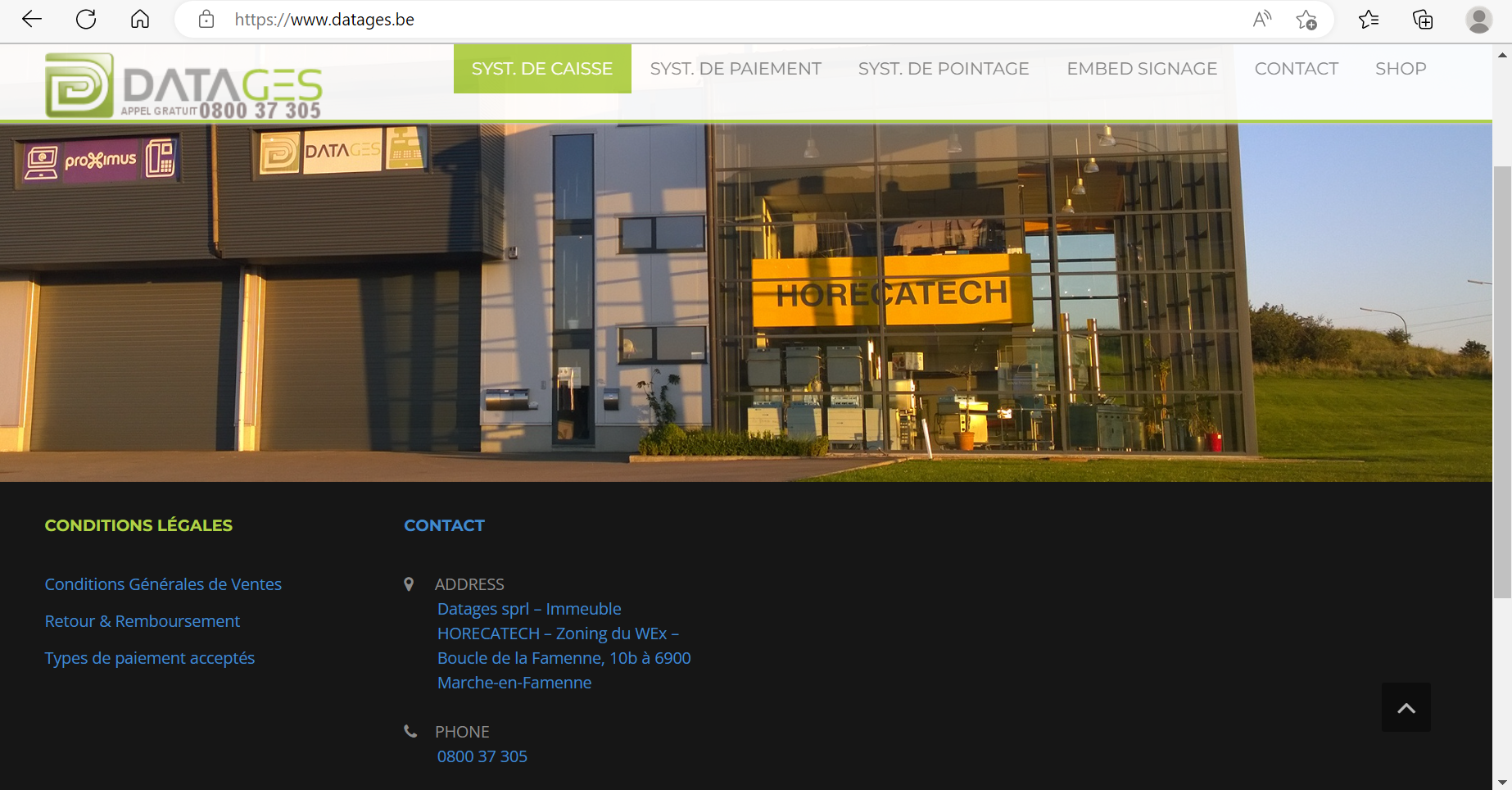This screenshot has height=790, width=1512.
Task: Open the browser profile menu
Action: click(x=1478, y=19)
